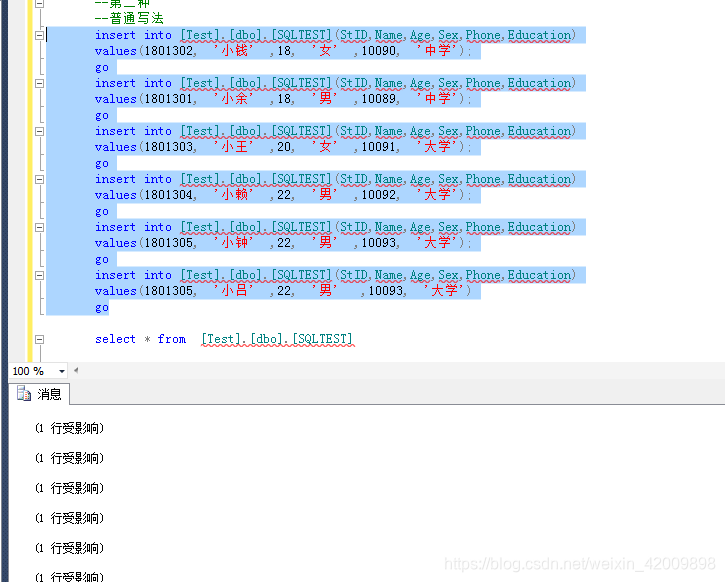Image resolution: width=725 pixels, height=582 pixels.
Task: Click the value '小赖'
Action: pyautogui.click(x=233, y=195)
